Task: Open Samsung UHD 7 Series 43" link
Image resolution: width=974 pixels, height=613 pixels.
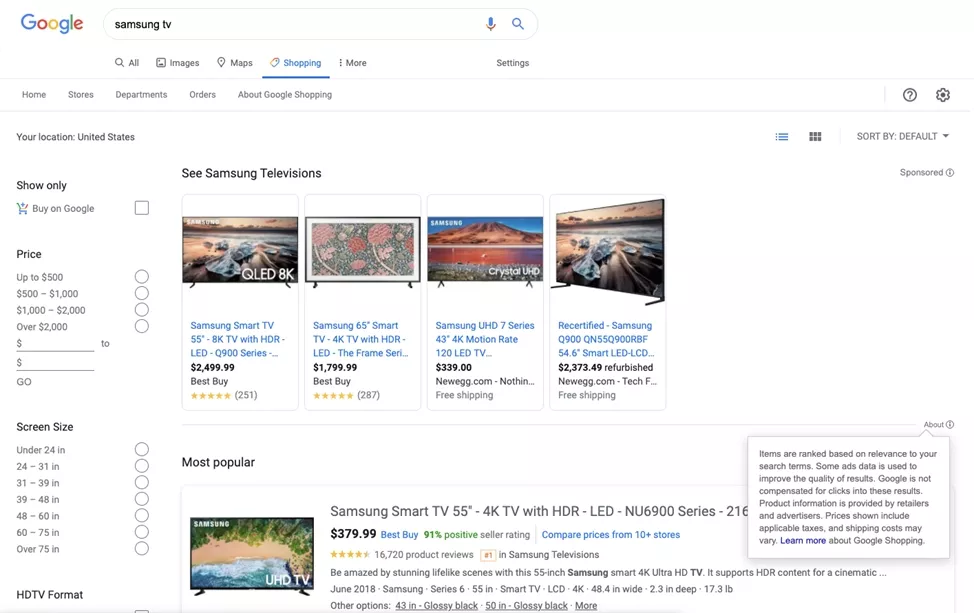Action: pos(485,339)
